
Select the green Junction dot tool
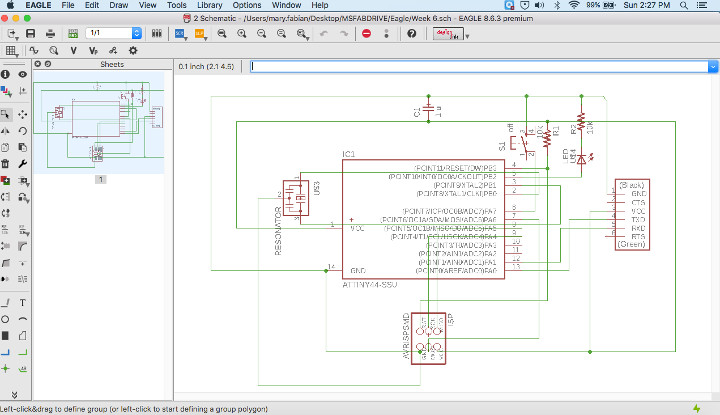6,368
